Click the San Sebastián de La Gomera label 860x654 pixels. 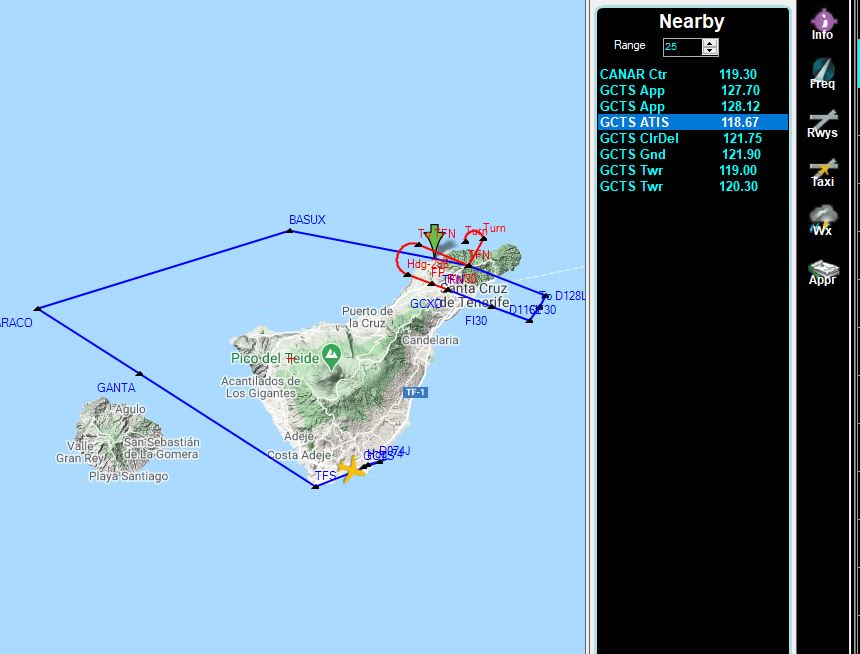(x=162, y=448)
